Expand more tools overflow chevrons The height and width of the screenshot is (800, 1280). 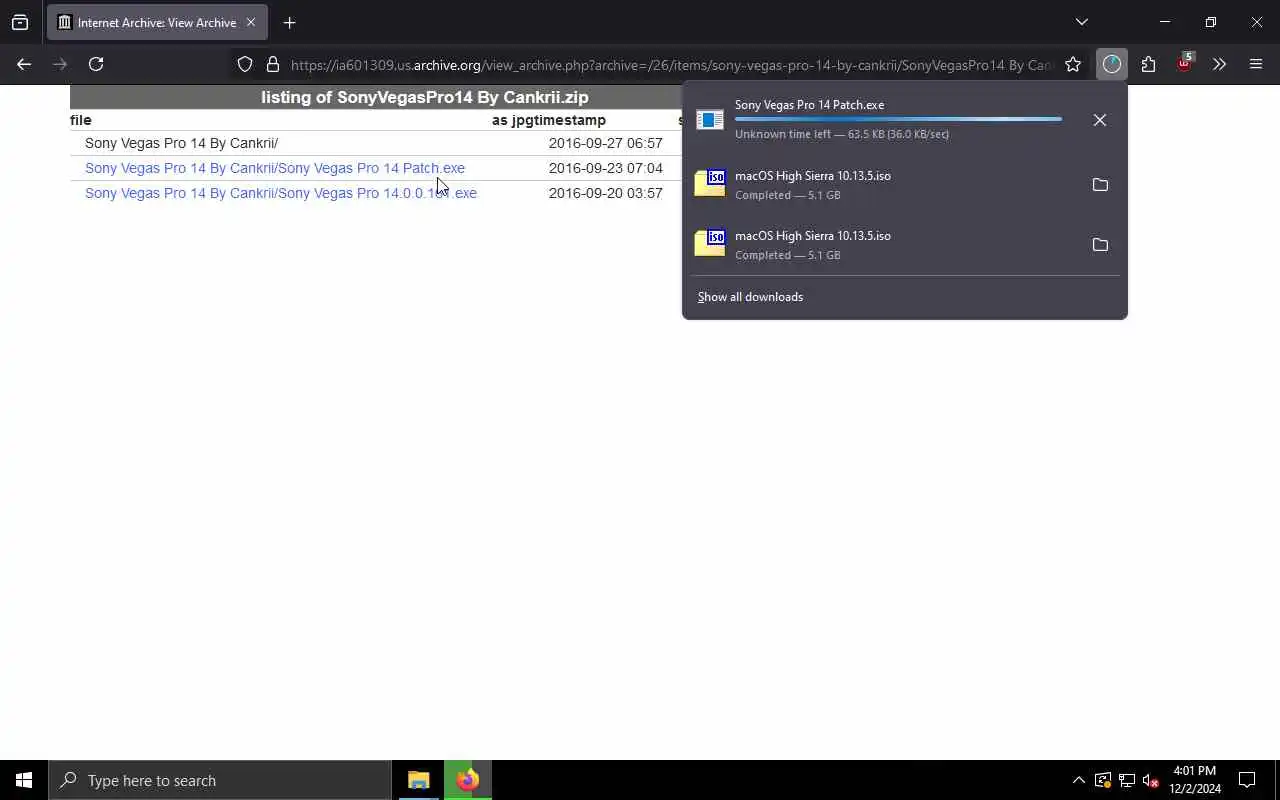(x=1219, y=64)
